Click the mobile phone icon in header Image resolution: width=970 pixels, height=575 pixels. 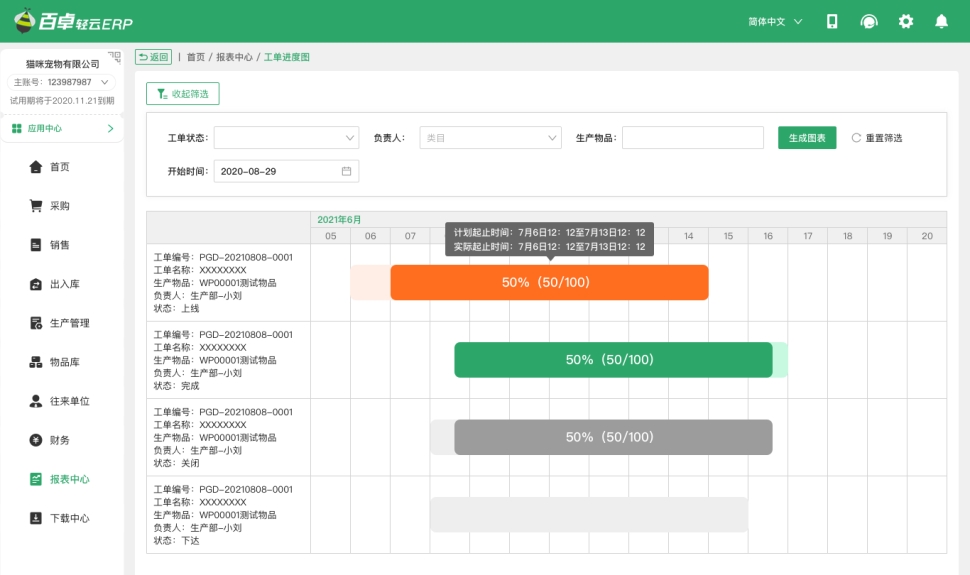832,21
